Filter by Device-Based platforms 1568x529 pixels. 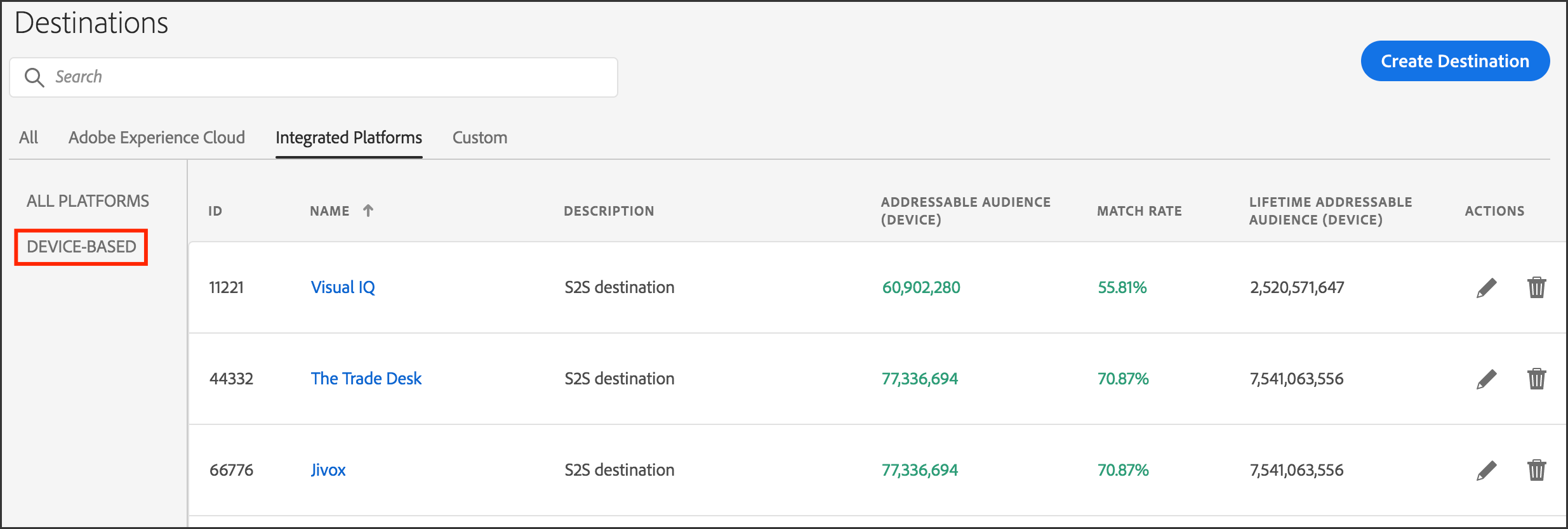coord(81,247)
